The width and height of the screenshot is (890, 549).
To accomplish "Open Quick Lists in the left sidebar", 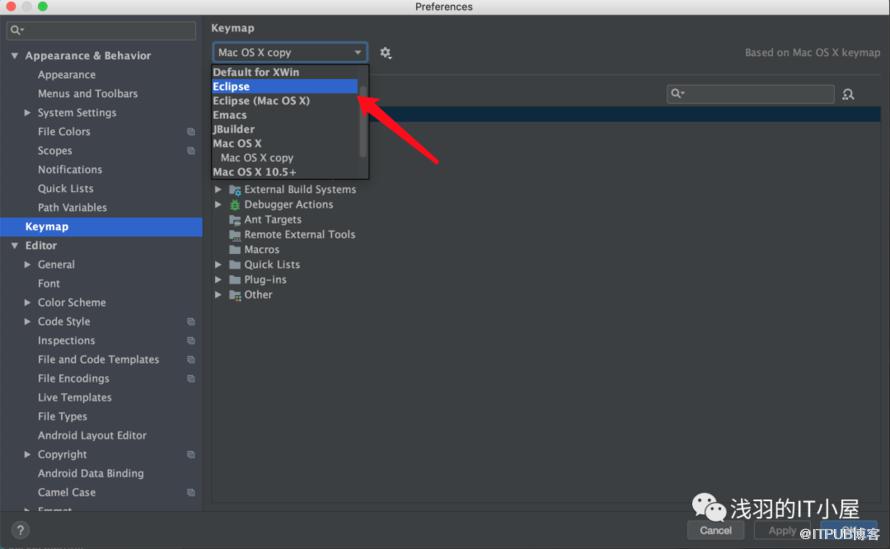I will point(65,188).
